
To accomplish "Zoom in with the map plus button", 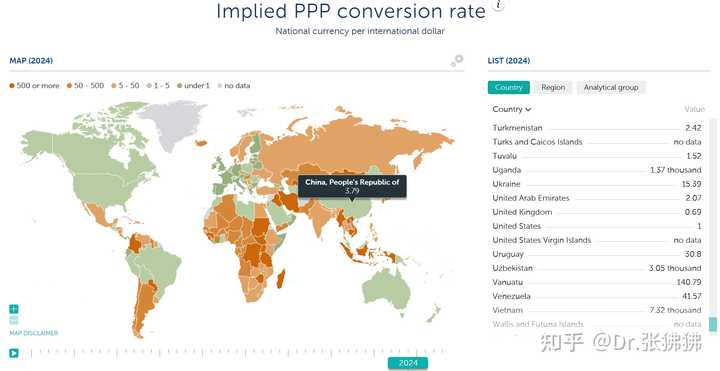I will [x=14, y=309].
